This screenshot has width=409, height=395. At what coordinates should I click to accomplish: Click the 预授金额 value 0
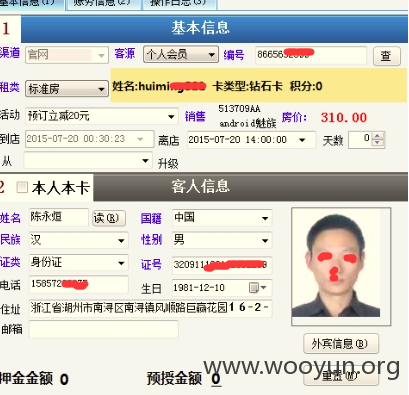point(216,379)
